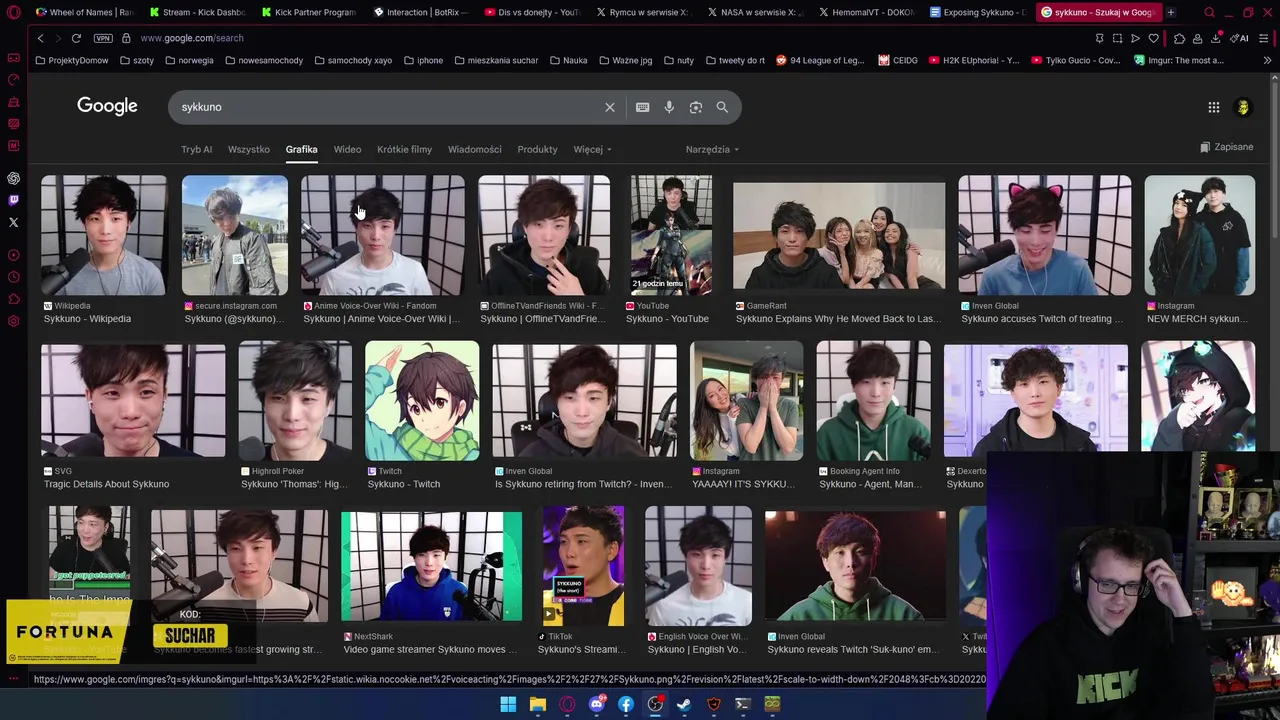Open GameRant group photo thumbnail
The image size is (1280, 720).
(838, 236)
